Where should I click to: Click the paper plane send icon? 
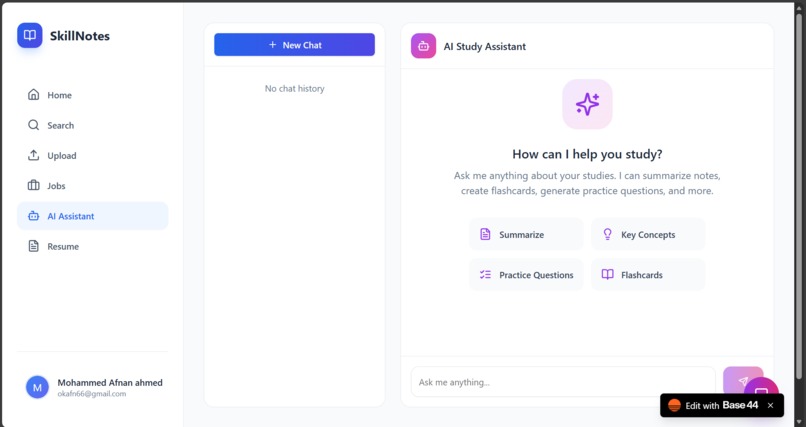click(743, 381)
